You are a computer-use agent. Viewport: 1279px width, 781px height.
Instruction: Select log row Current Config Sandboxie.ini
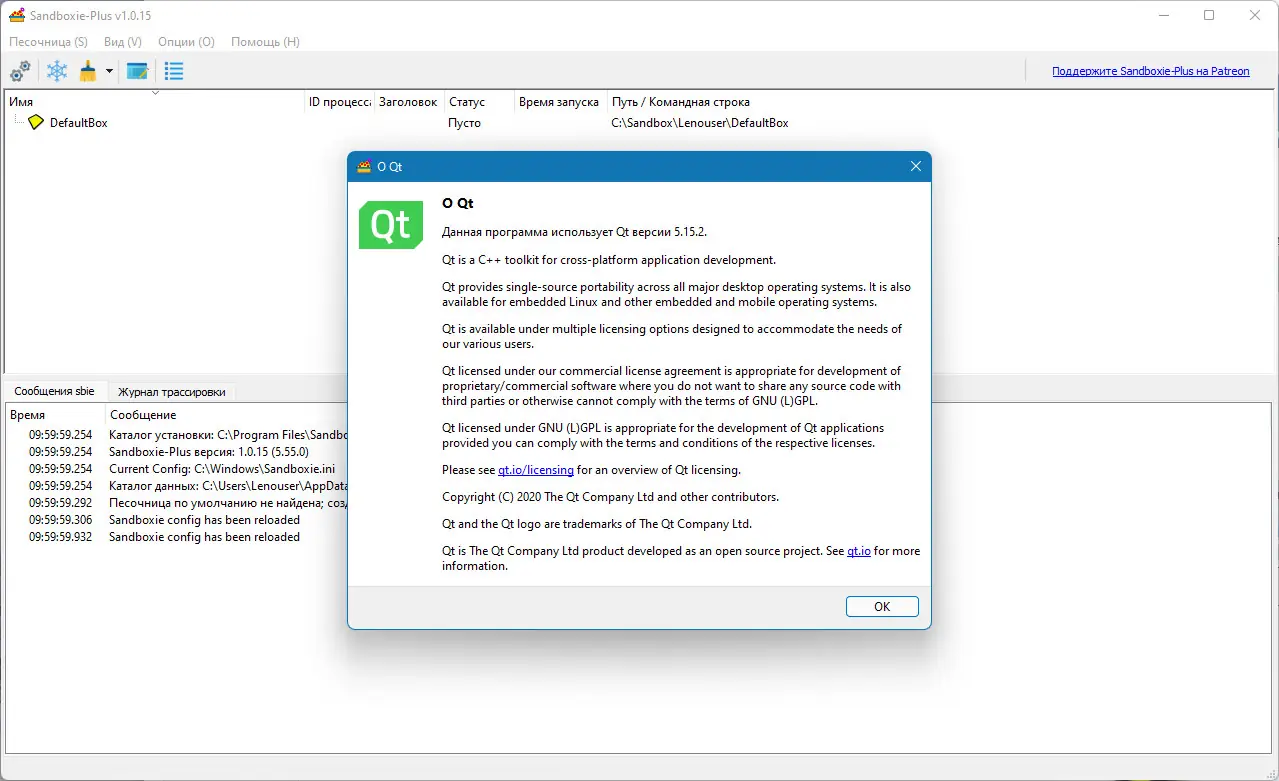pos(177,469)
